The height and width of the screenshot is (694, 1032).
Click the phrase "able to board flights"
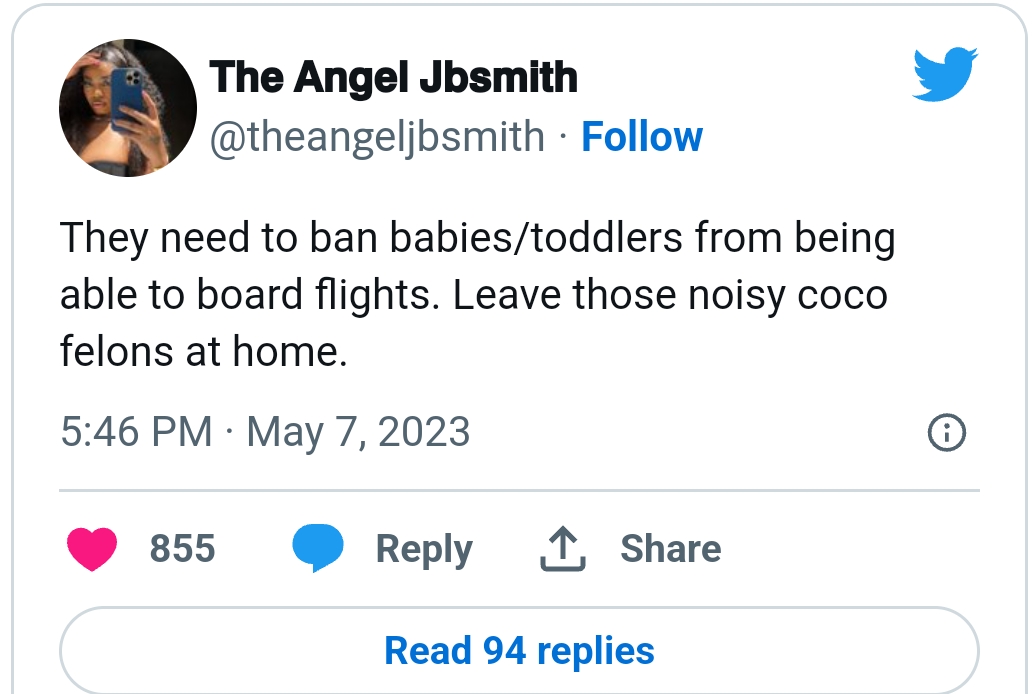[x=250, y=297]
